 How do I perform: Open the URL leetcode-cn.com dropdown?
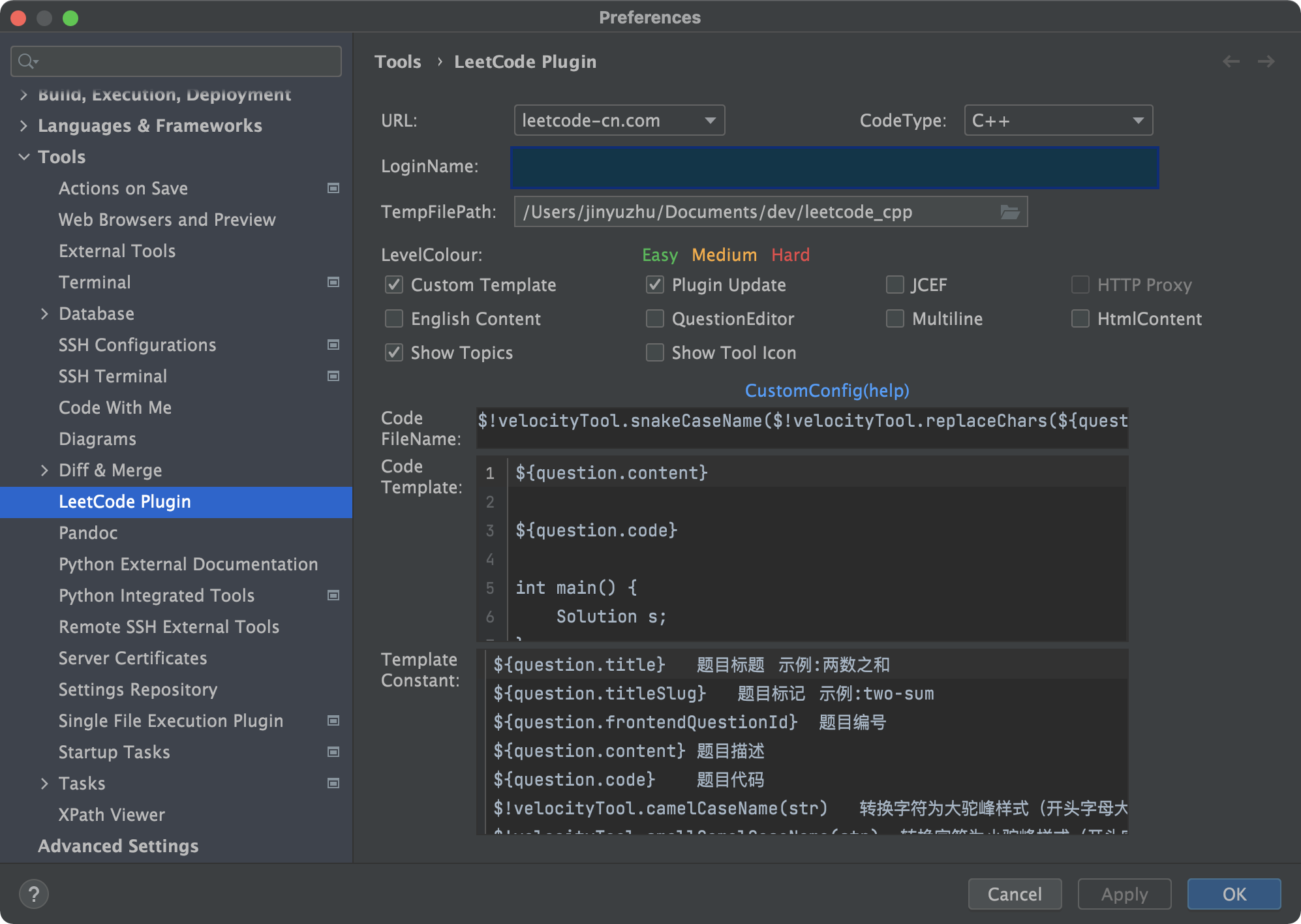tap(619, 121)
